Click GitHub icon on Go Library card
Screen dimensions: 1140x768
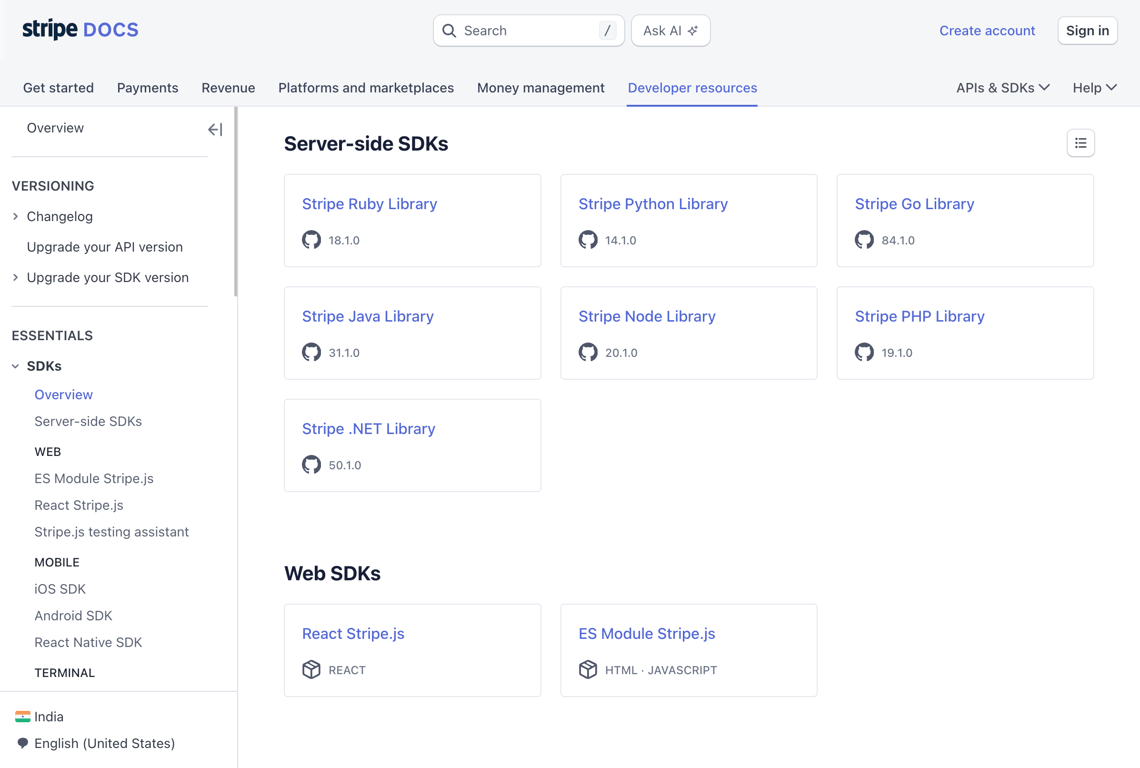pyautogui.click(x=864, y=240)
